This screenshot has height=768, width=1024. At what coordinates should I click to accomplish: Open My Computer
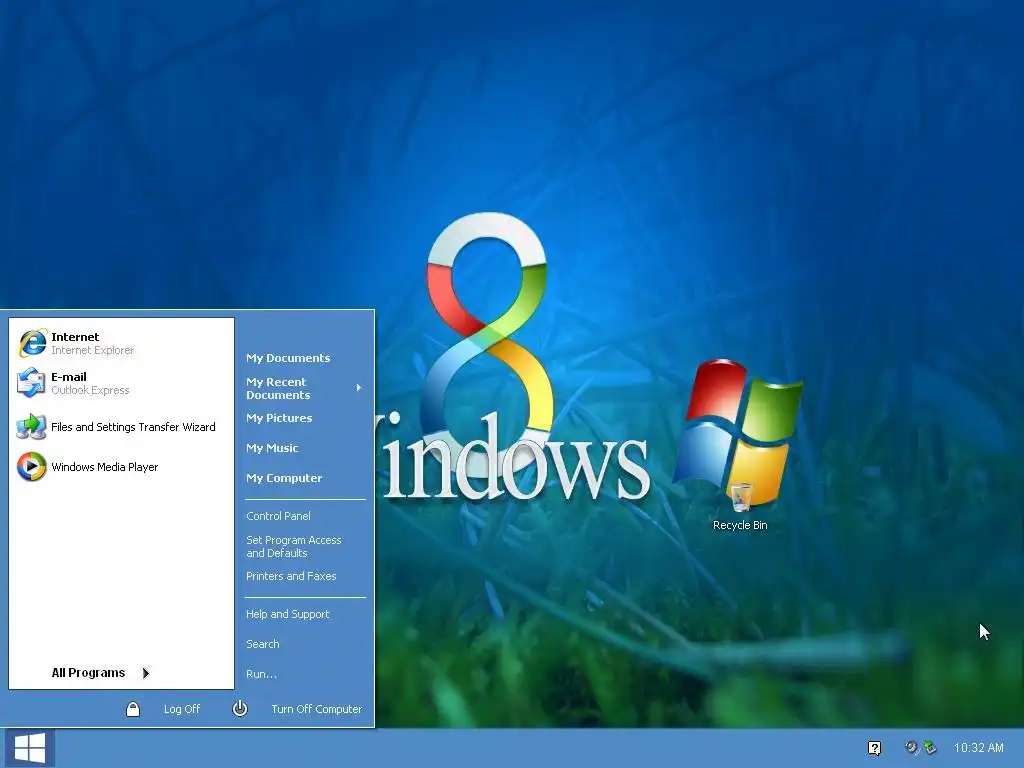click(x=284, y=478)
